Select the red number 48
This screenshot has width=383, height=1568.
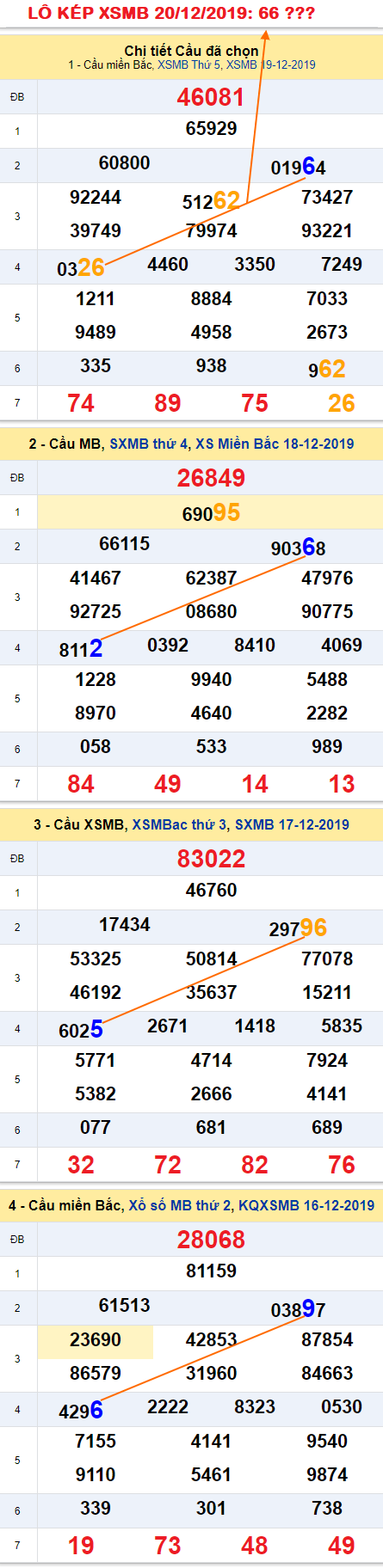coord(255,1546)
